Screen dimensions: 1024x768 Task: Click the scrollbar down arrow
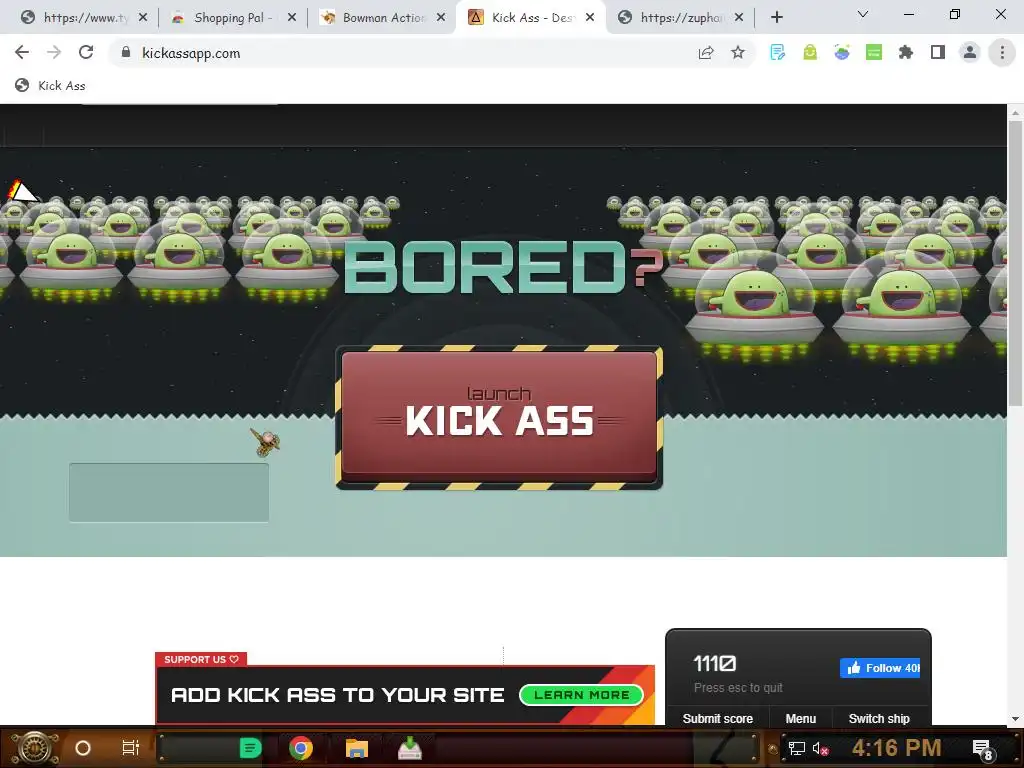tap(1015, 719)
